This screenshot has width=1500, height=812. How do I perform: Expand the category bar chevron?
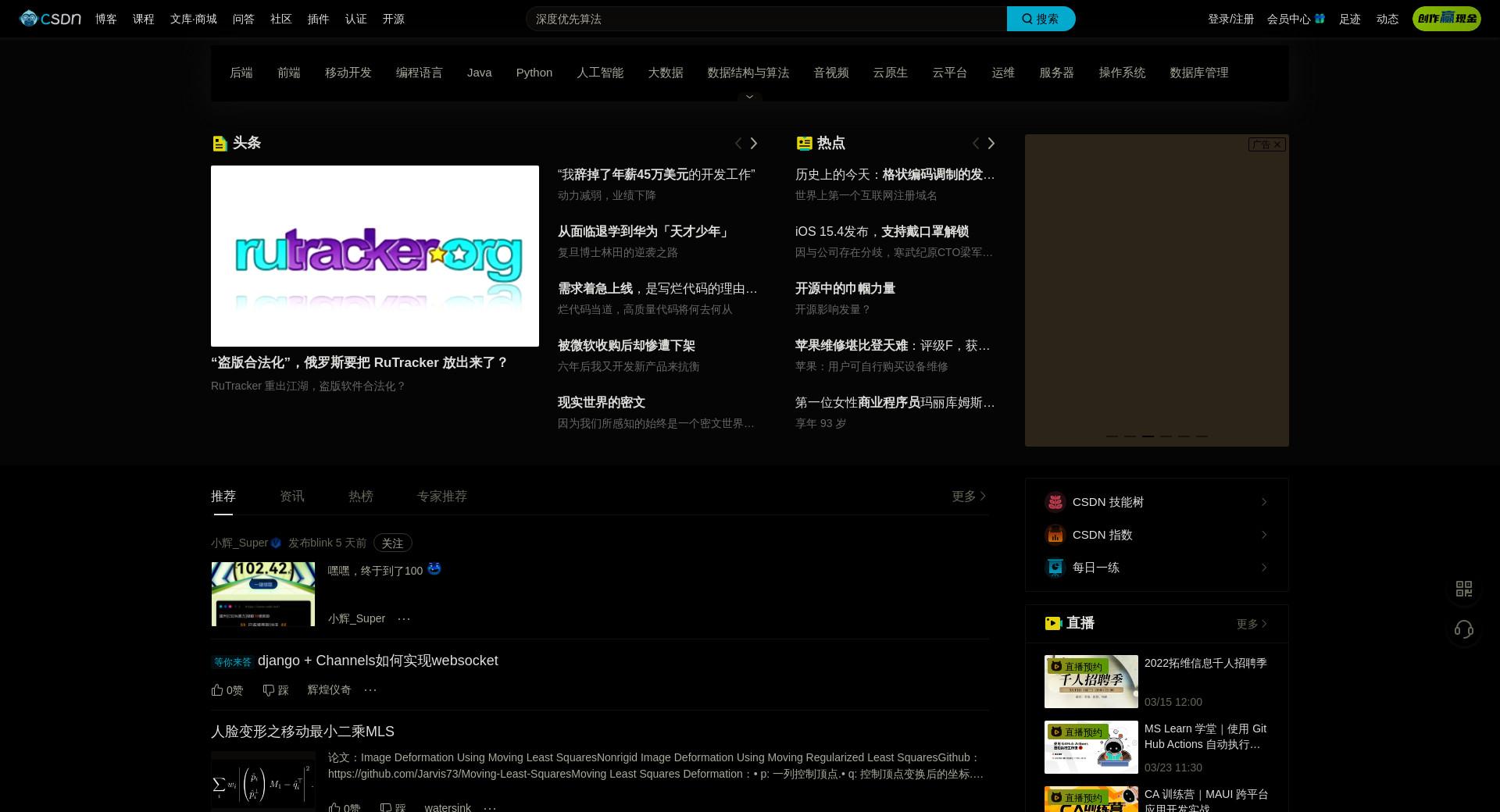click(x=749, y=97)
